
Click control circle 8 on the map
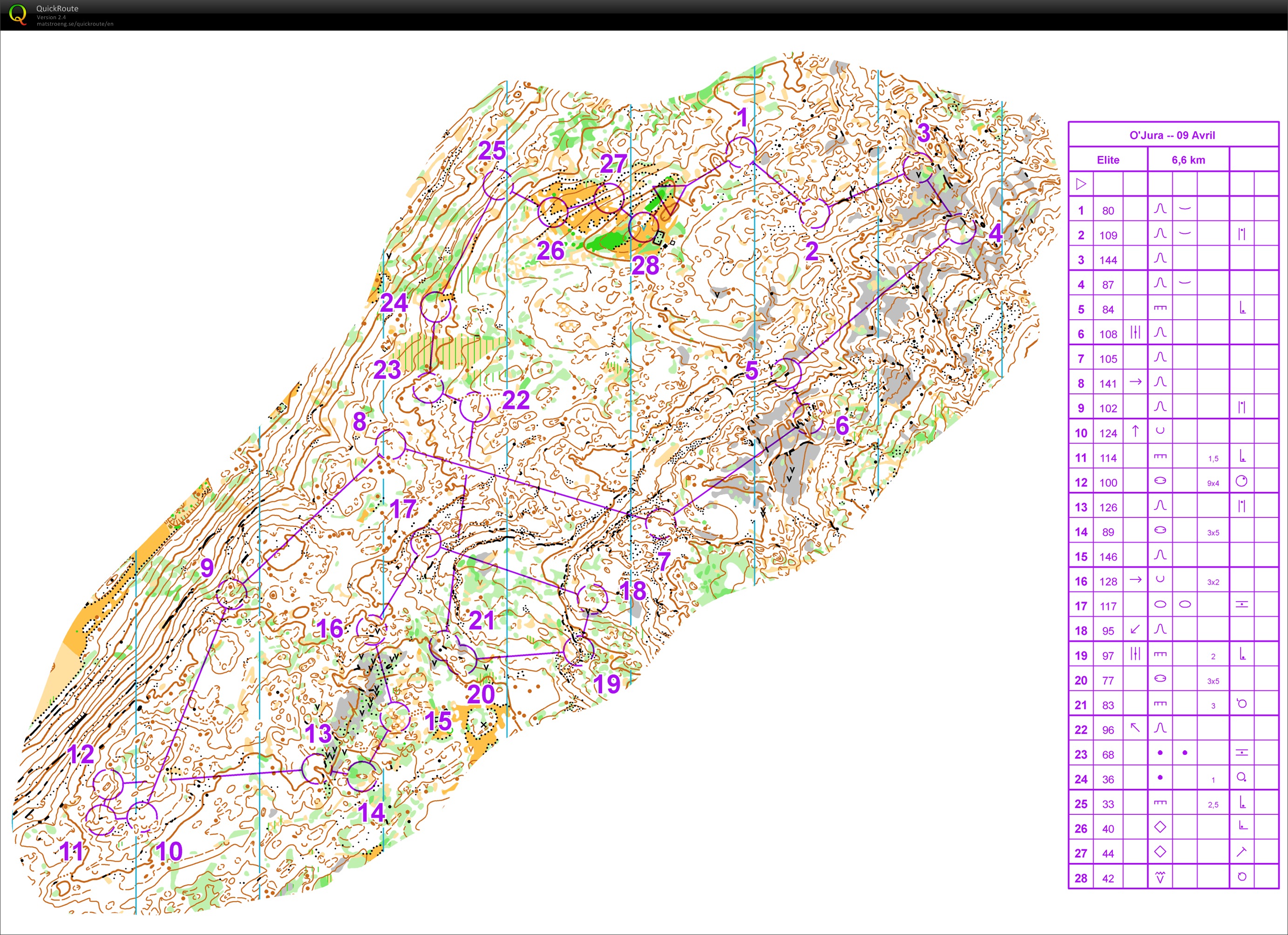(391, 444)
